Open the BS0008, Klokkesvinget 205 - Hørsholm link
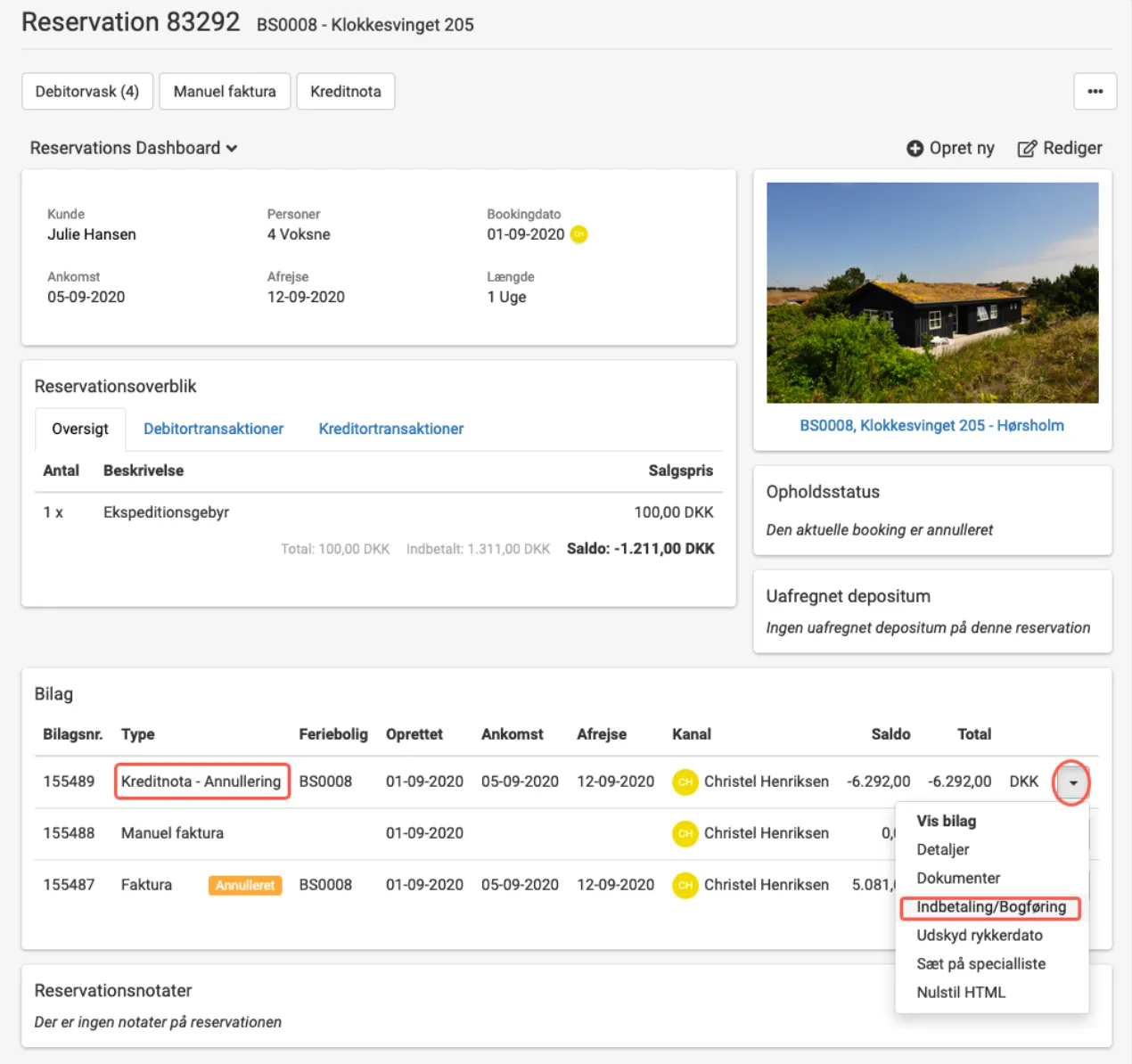The height and width of the screenshot is (1064, 1132). (931, 426)
